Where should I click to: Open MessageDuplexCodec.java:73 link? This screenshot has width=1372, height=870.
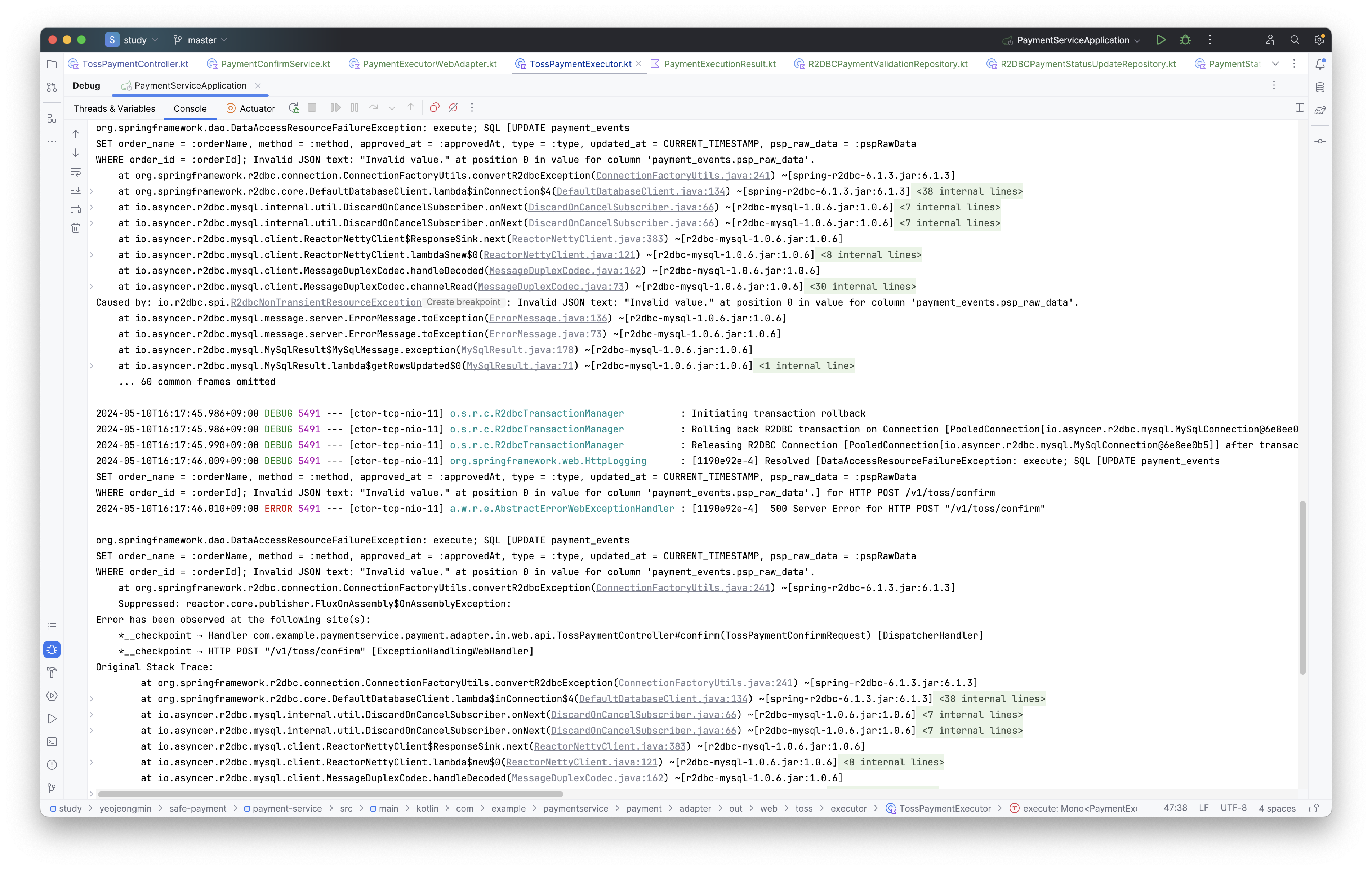coord(551,287)
